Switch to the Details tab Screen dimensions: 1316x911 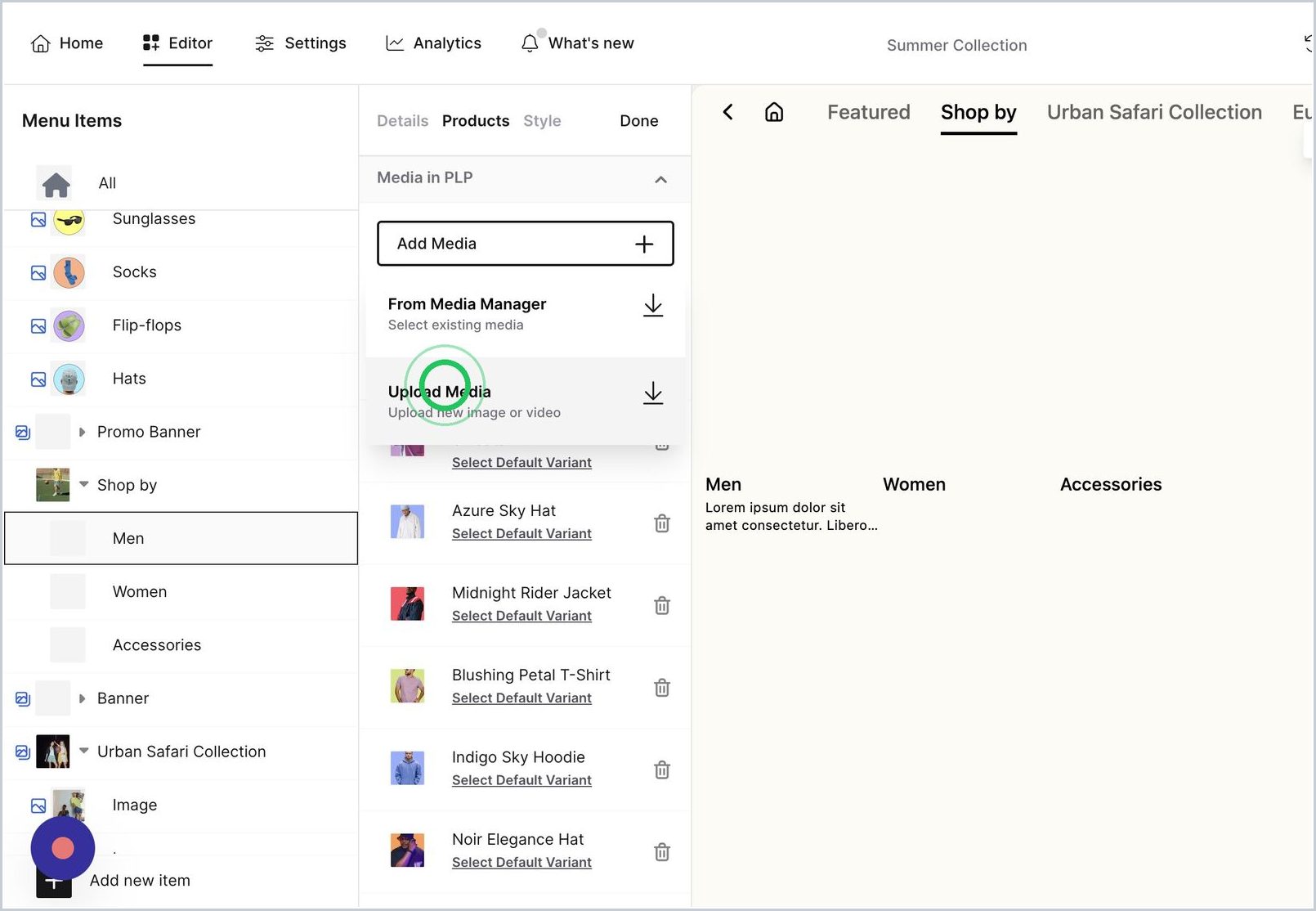tap(402, 121)
